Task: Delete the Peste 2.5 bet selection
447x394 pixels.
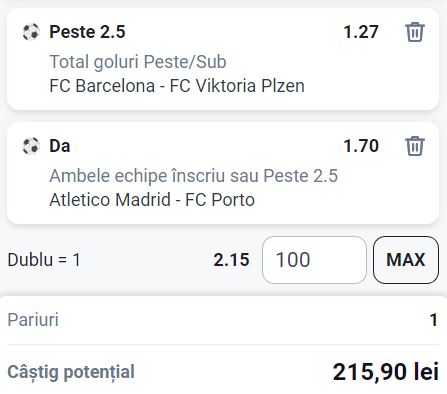Action: [x=415, y=32]
